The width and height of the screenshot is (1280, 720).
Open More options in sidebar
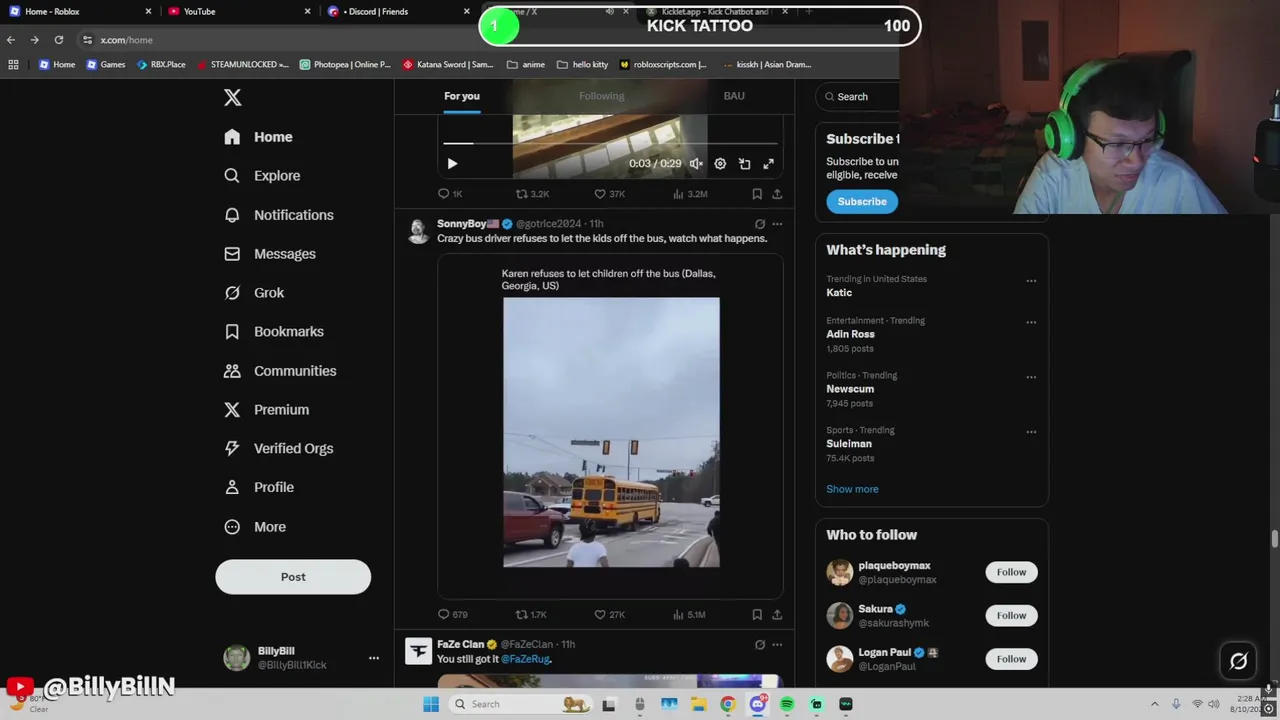[x=256, y=527]
